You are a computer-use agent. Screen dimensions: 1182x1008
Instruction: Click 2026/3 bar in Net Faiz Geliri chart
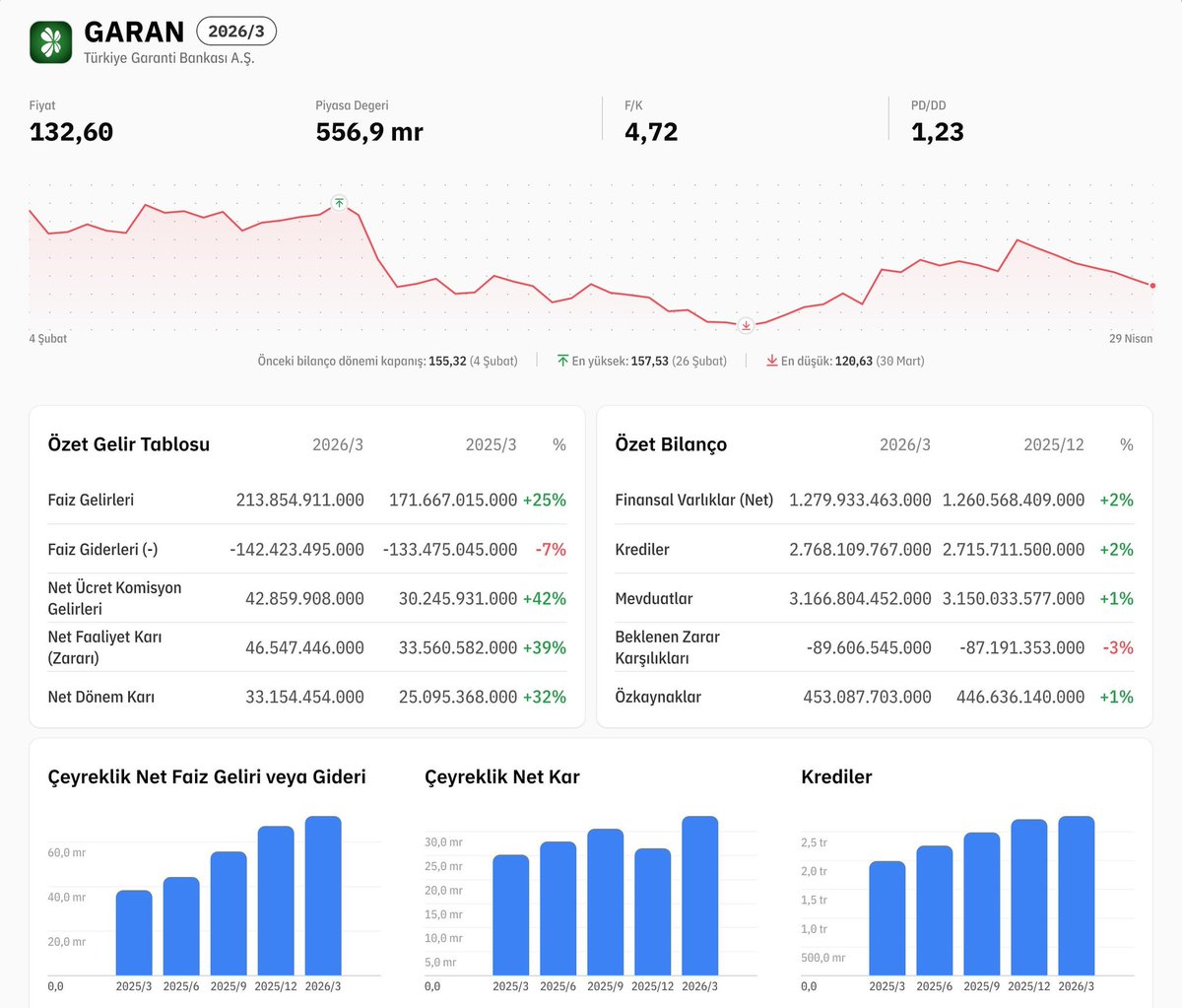pos(323,896)
